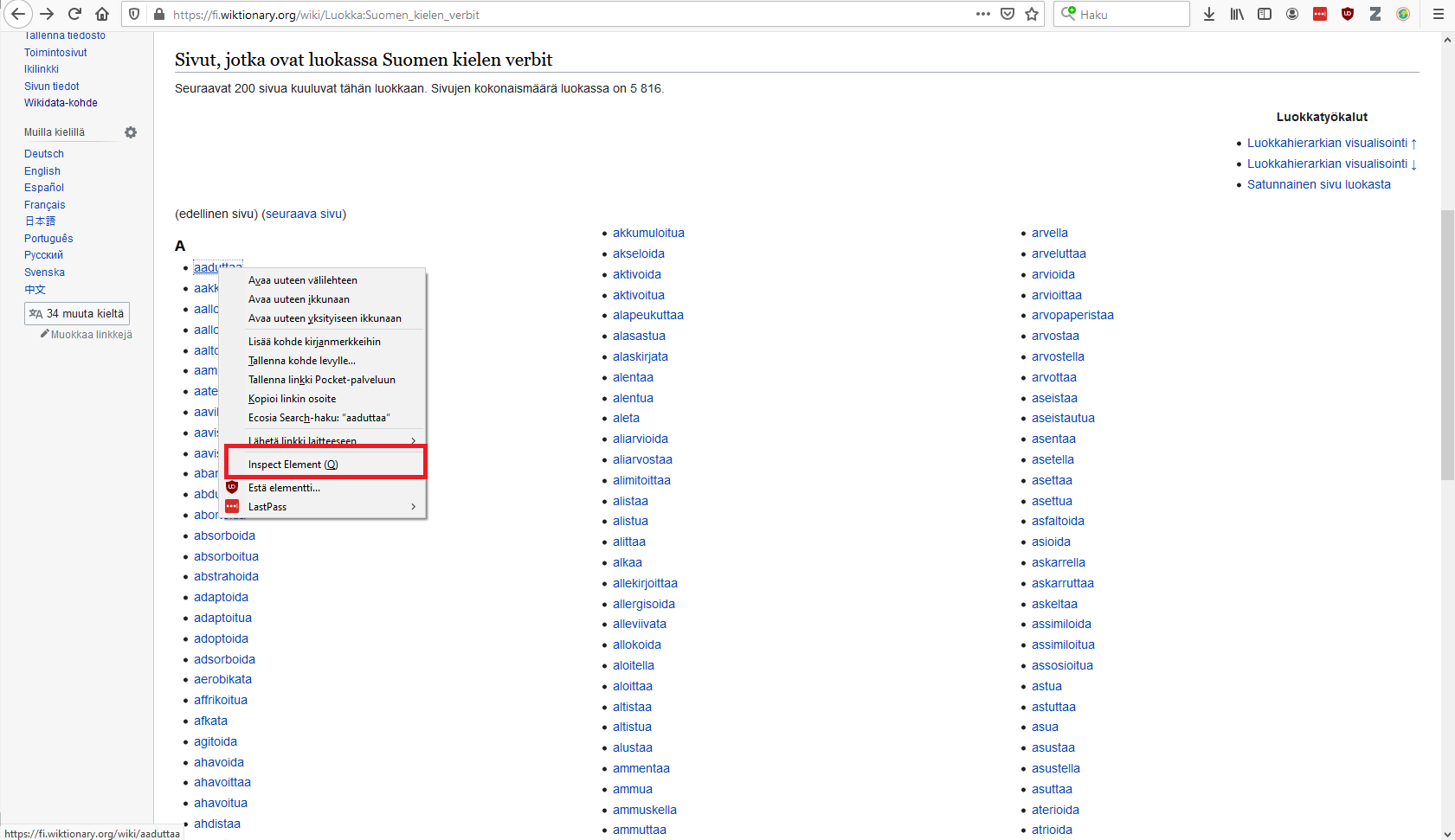The width and height of the screenshot is (1455, 840).
Task: Click the page's vertical scrollbar thumb
Action: coord(1447,346)
